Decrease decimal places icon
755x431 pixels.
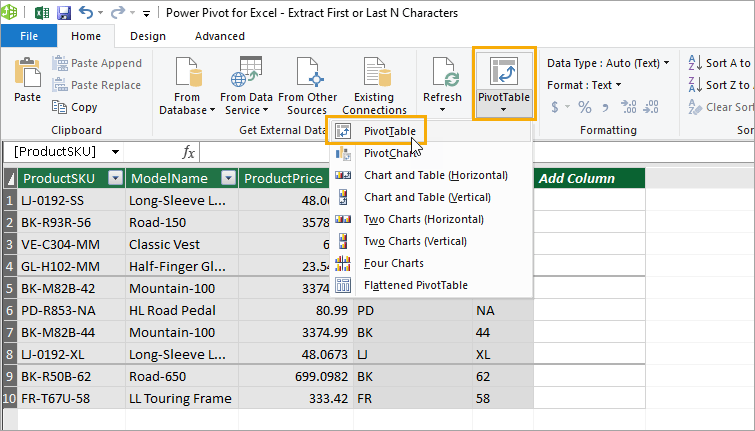click(651, 107)
